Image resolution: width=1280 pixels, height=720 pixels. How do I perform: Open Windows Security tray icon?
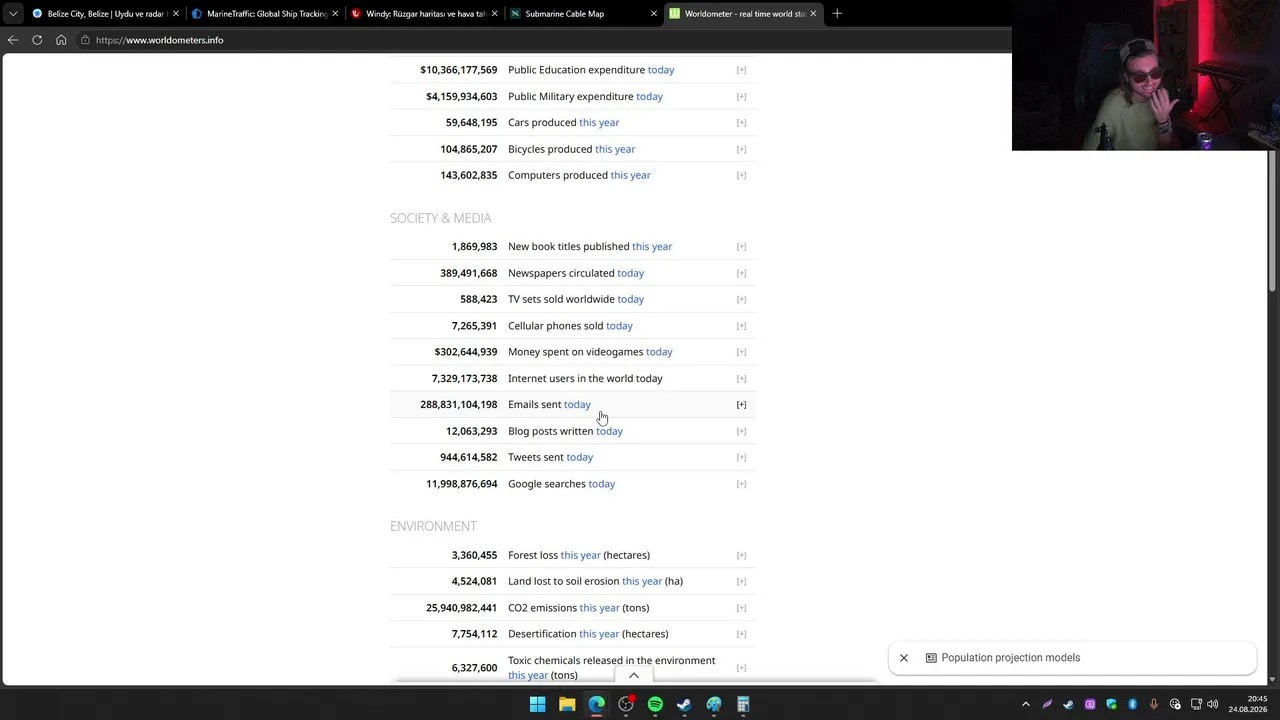coord(1111,705)
